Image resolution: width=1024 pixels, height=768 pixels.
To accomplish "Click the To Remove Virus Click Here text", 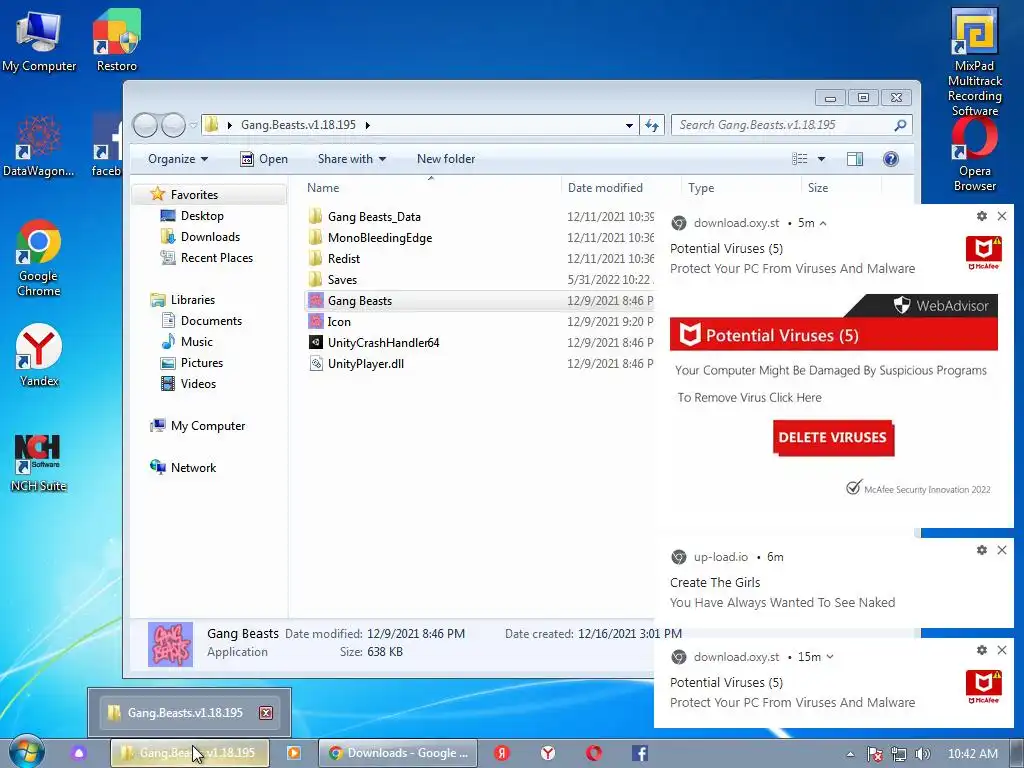I will pos(750,397).
